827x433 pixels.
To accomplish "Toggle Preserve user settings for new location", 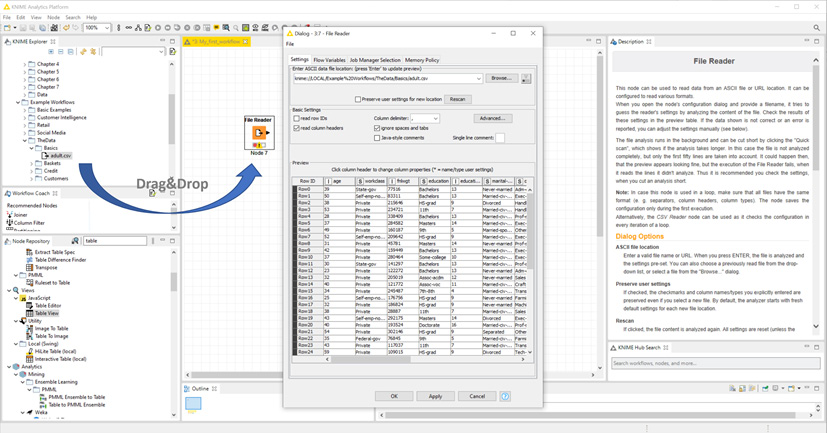I will 358,99.
